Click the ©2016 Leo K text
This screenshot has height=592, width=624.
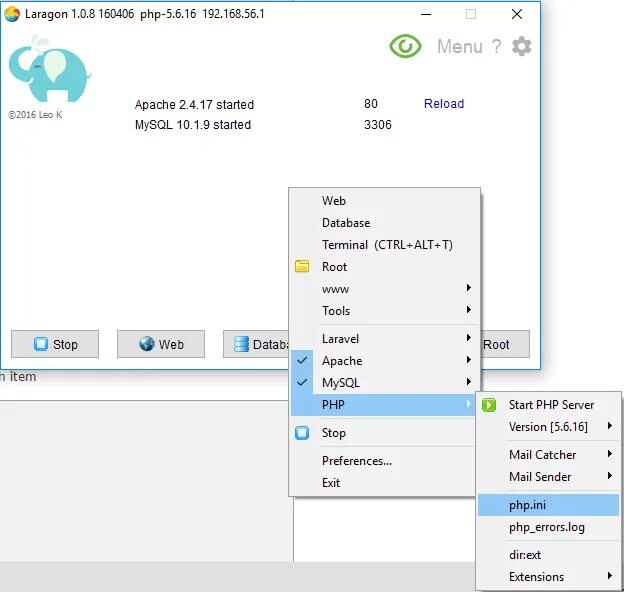point(35,115)
